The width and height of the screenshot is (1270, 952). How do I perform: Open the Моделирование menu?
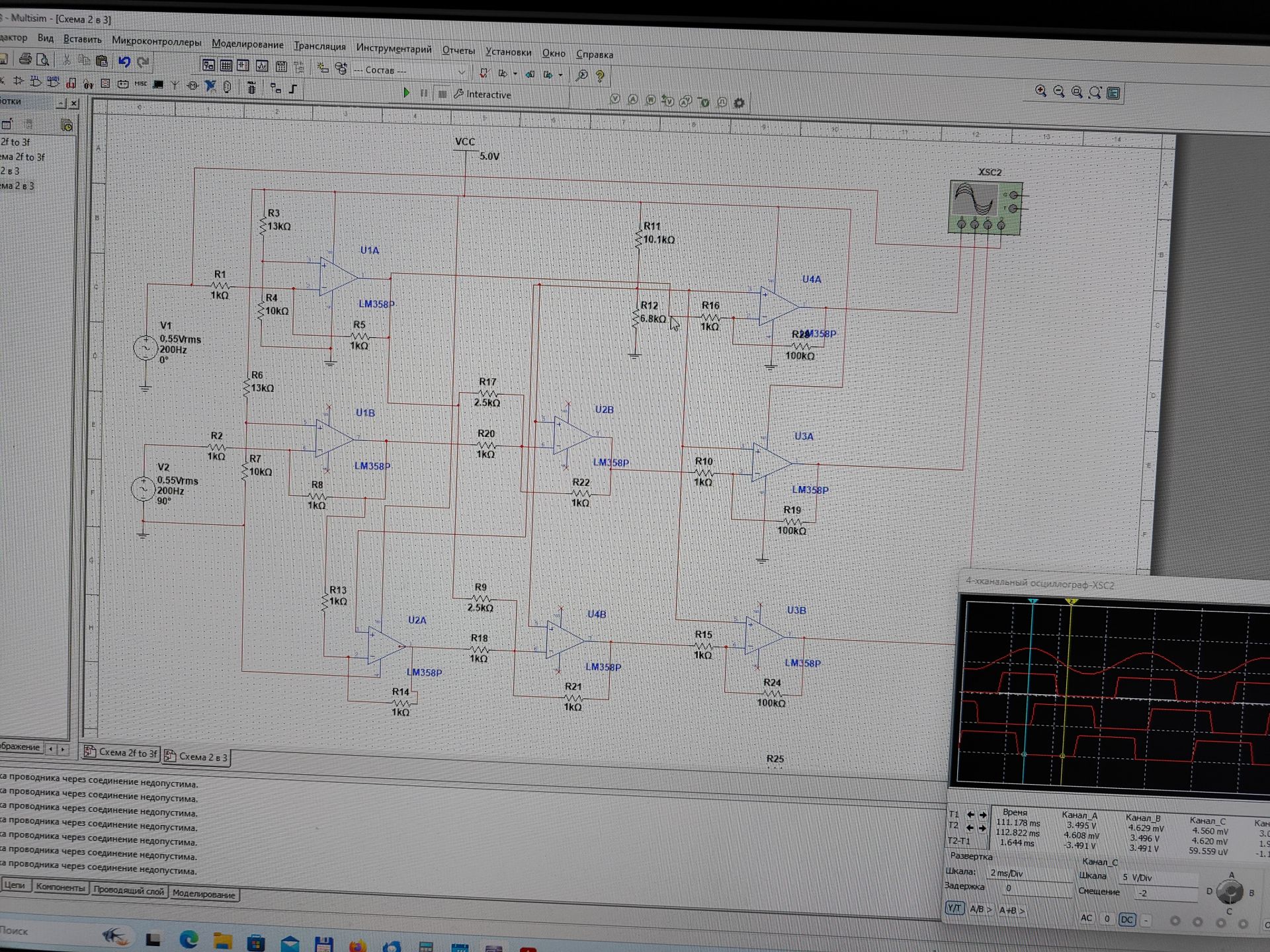click(247, 44)
